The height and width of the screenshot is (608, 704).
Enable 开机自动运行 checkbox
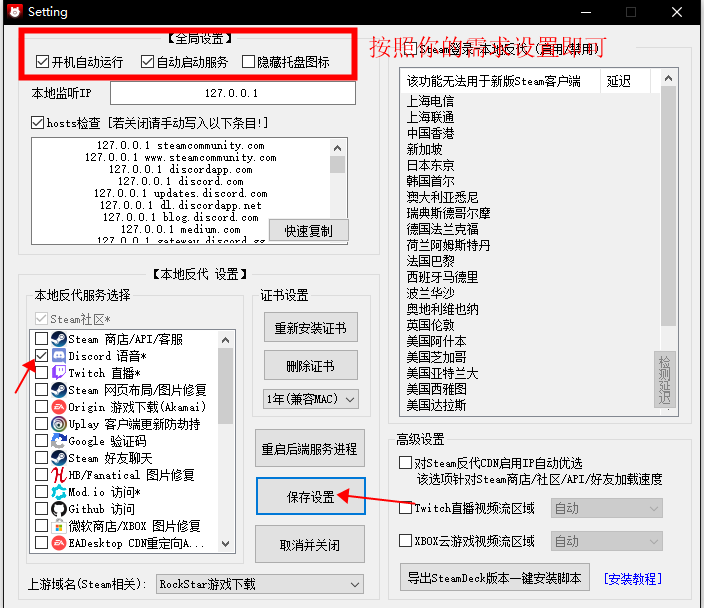pyautogui.click(x=42, y=62)
